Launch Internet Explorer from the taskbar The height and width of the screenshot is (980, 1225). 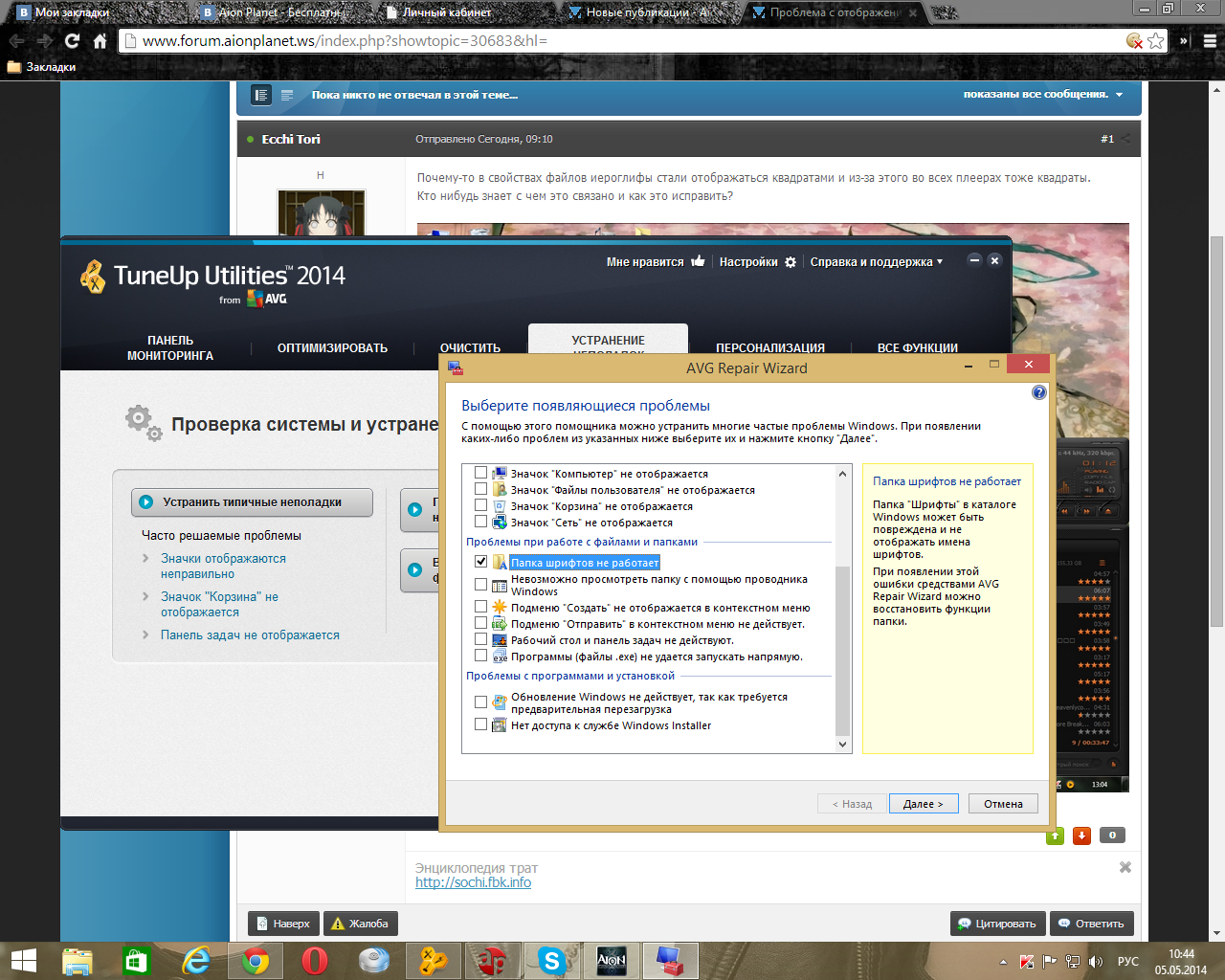click(196, 961)
